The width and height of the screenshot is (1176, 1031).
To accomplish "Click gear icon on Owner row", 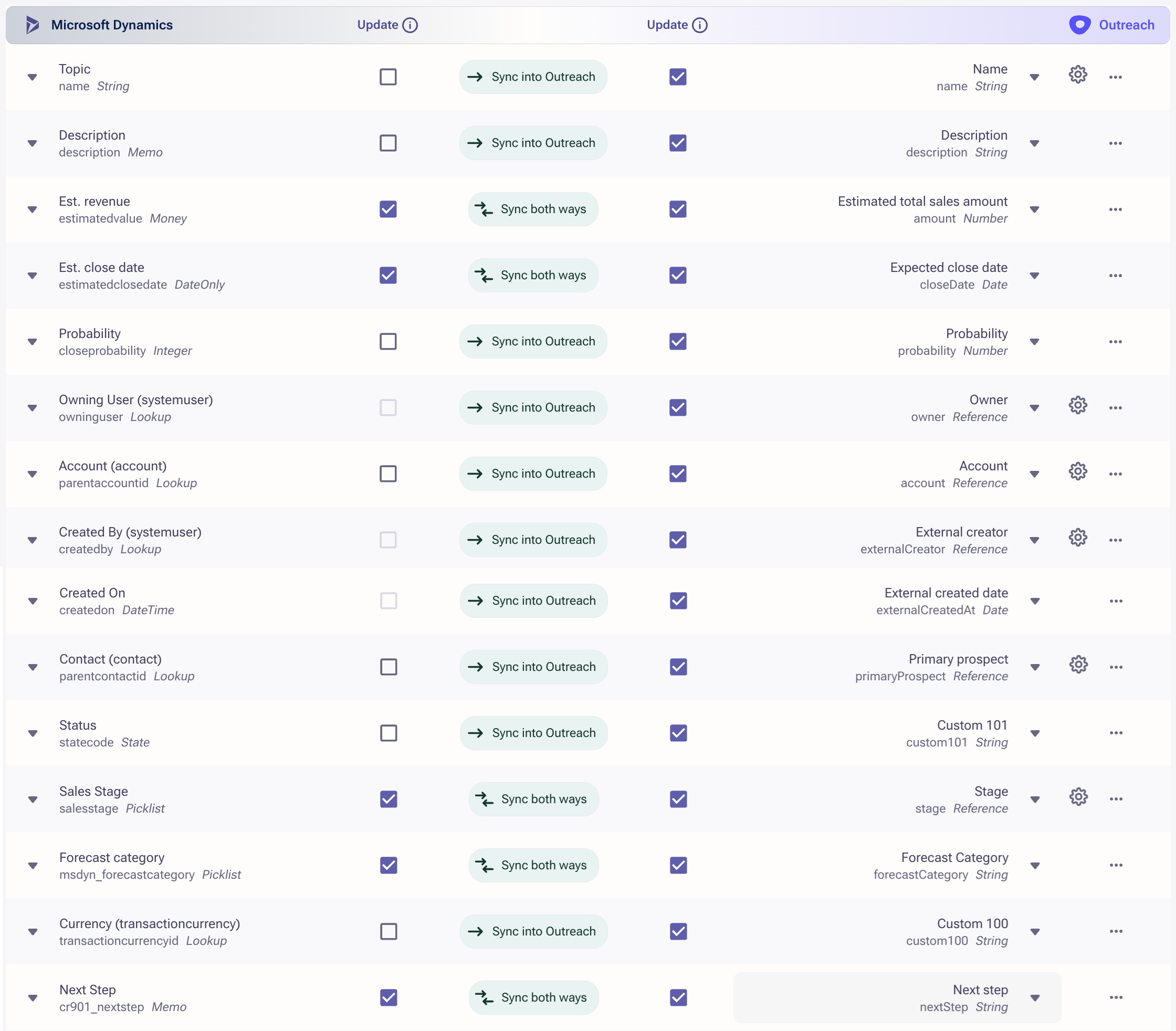I will (x=1078, y=406).
